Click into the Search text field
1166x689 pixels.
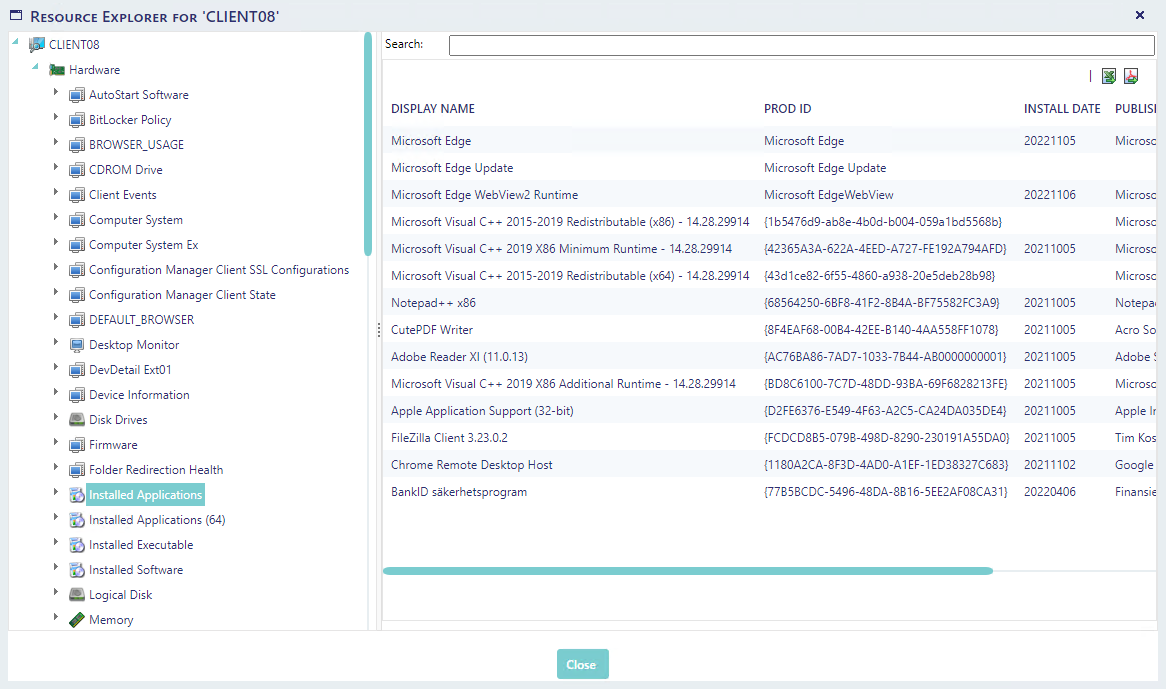click(x=800, y=45)
